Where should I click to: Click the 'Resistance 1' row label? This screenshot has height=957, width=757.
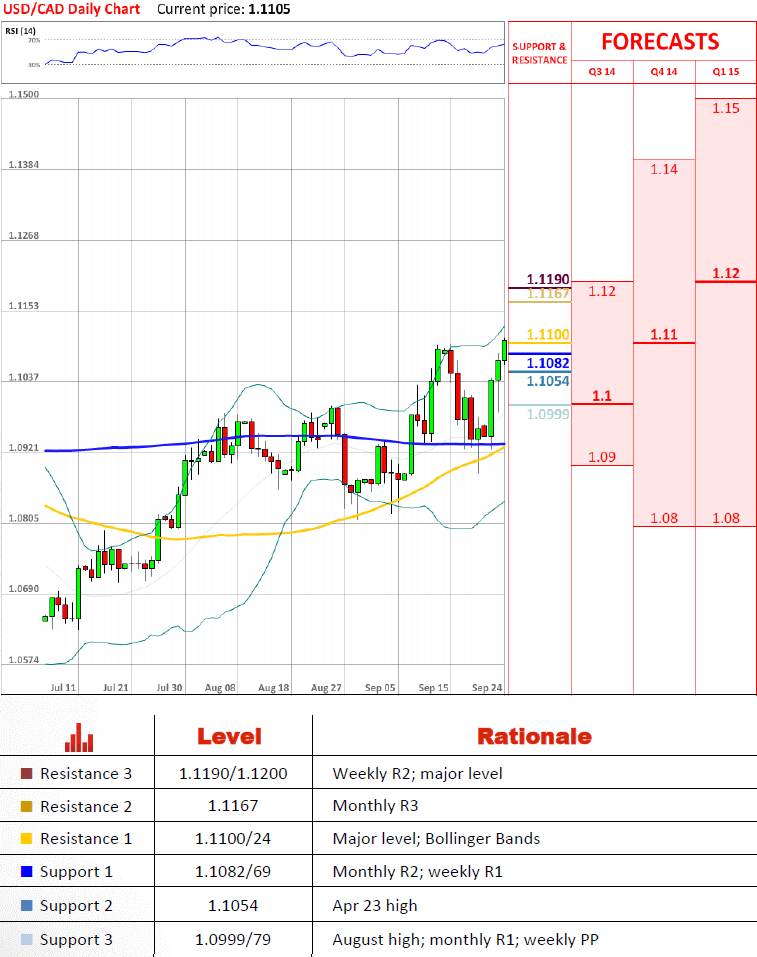[86, 839]
